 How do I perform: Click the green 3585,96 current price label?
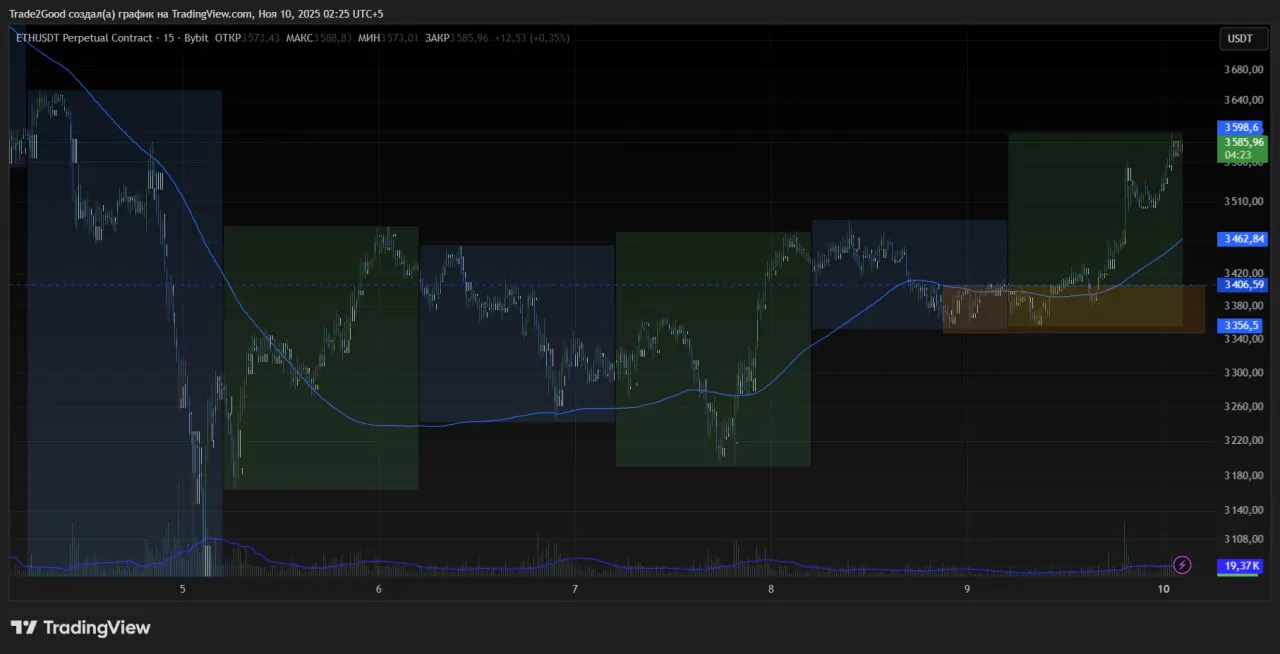point(1241,143)
